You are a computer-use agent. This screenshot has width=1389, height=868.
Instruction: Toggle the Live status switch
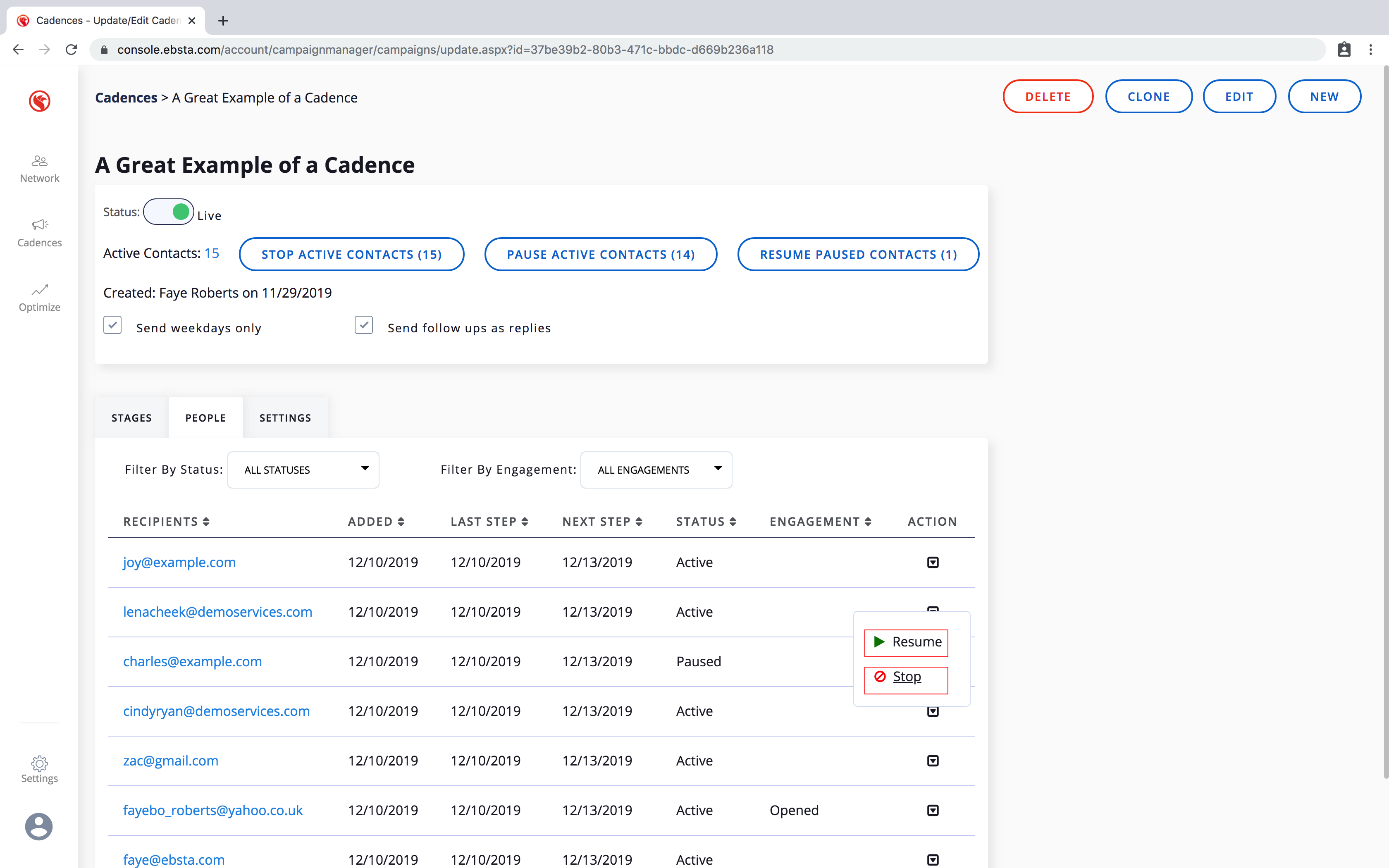pyautogui.click(x=169, y=212)
